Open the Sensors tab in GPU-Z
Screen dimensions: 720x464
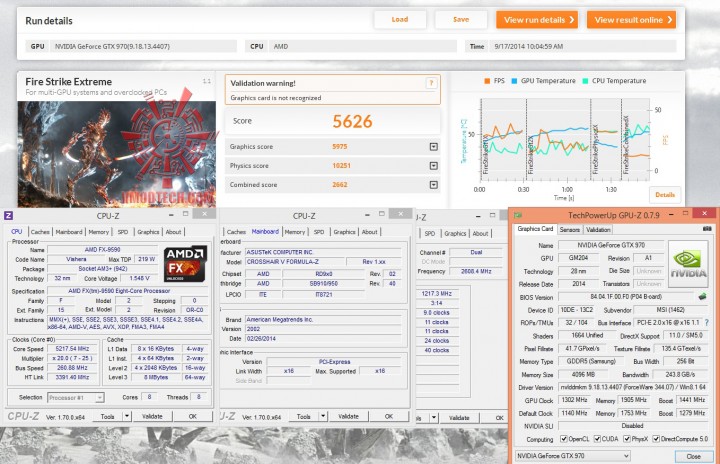click(x=569, y=229)
